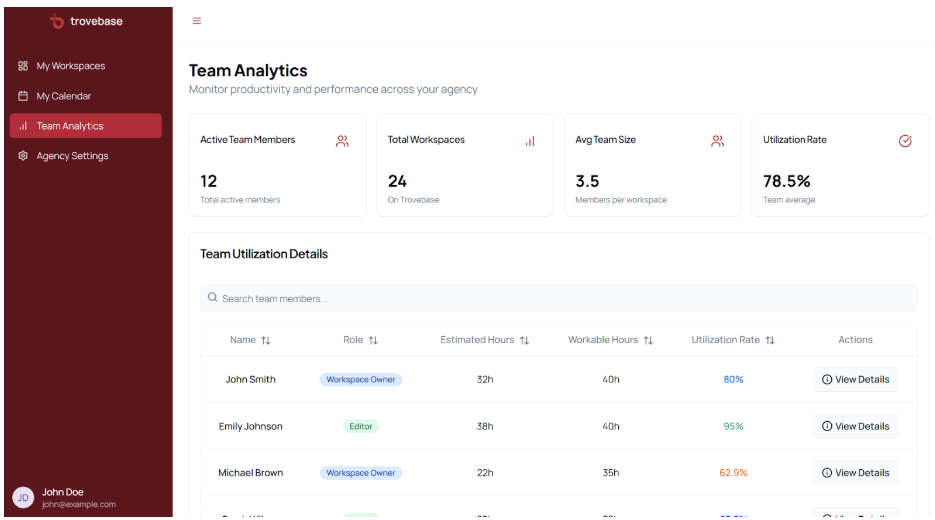
Task: View Details for Emily Johnson
Action: [855, 426]
